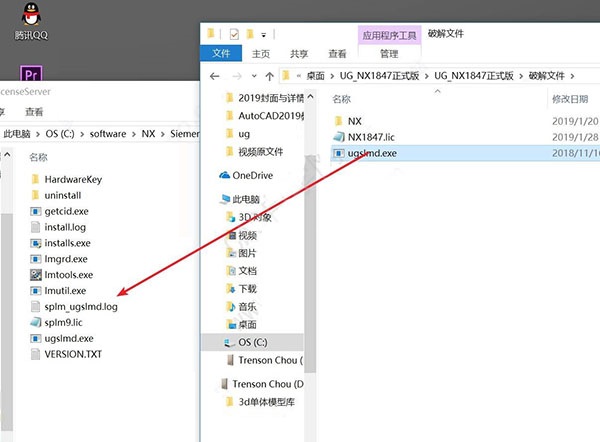Open the 文件 menu tab
This screenshot has height=442, width=600.
[x=221, y=54]
